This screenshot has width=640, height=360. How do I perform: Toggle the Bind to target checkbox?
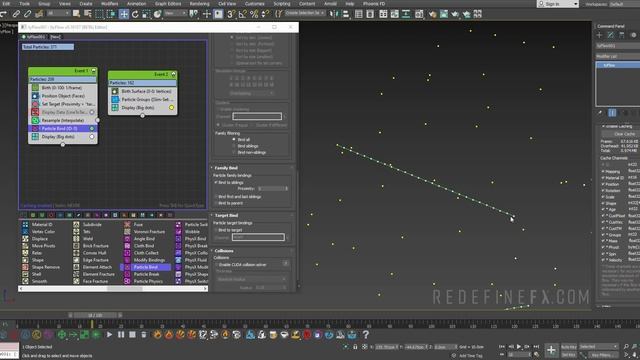pyautogui.click(x=216, y=230)
